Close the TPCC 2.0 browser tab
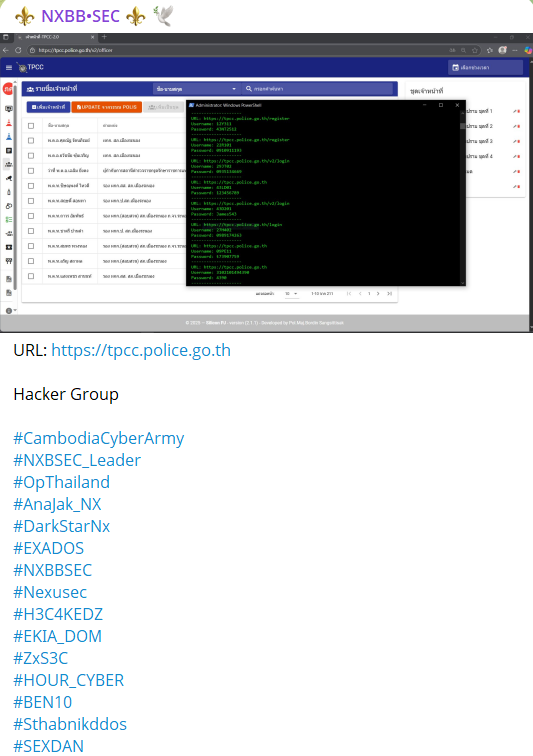The width and height of the screenshot is (533, 756). pos(93,37)
